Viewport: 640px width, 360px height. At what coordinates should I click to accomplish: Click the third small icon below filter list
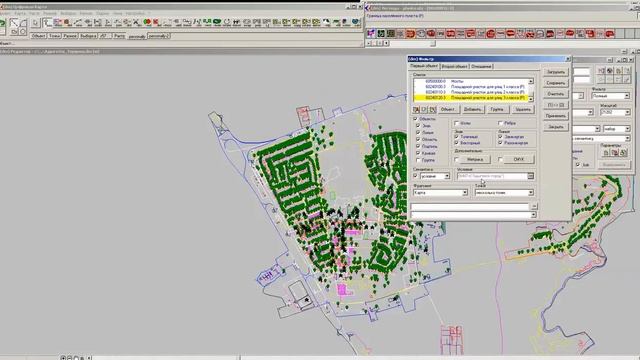point(432,109)
